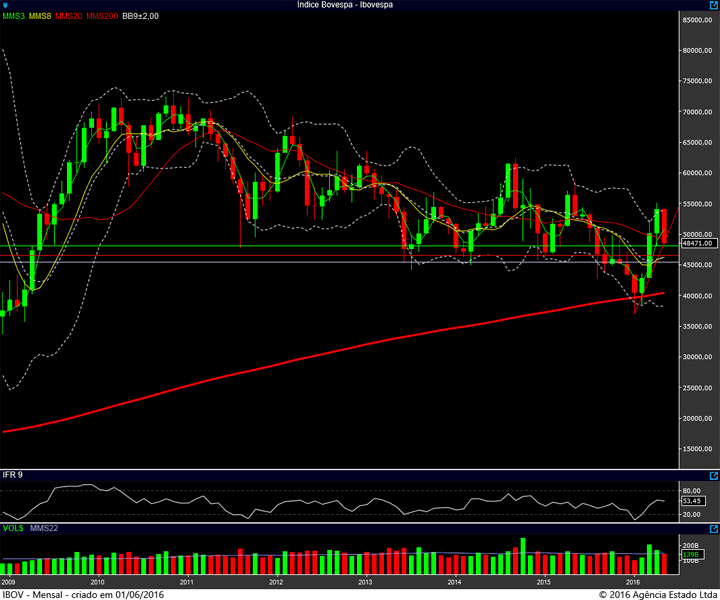Screen dimensions: 720x600
Task: Select the BB9±2,00 Bollinger Bands label
Action: click(142, 17)
